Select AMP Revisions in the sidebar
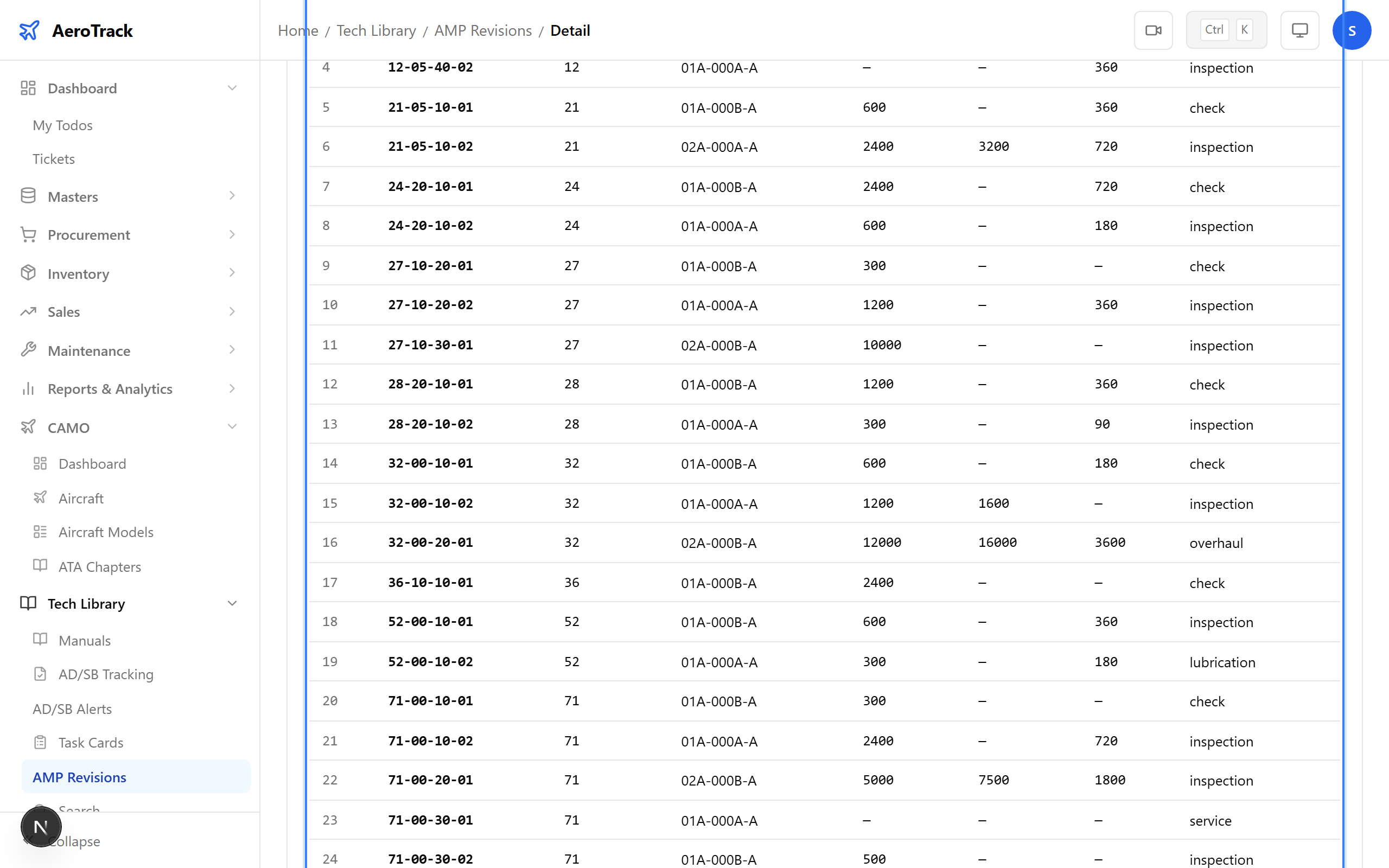 coord(79,777)
